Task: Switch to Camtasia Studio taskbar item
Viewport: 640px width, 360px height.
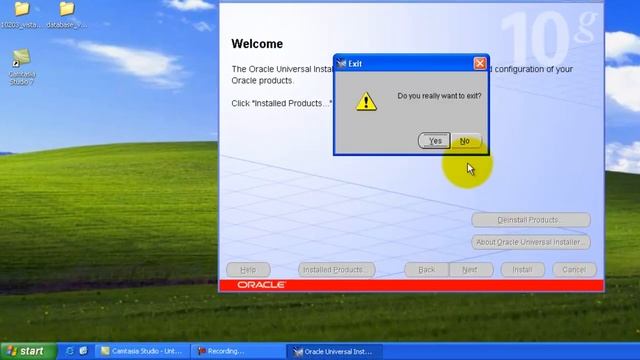Action: pyautogui.click(x=142, y=351)
